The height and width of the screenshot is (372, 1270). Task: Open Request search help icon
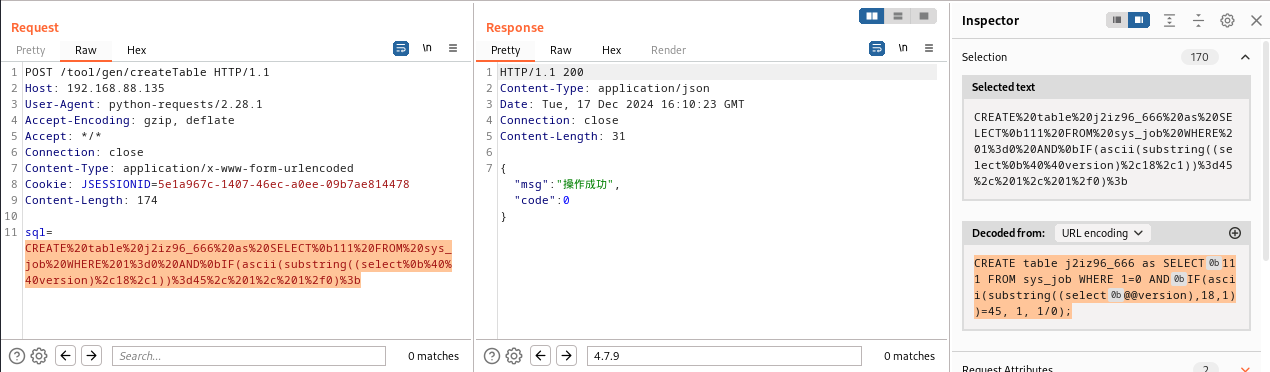[x=17, y=355]
